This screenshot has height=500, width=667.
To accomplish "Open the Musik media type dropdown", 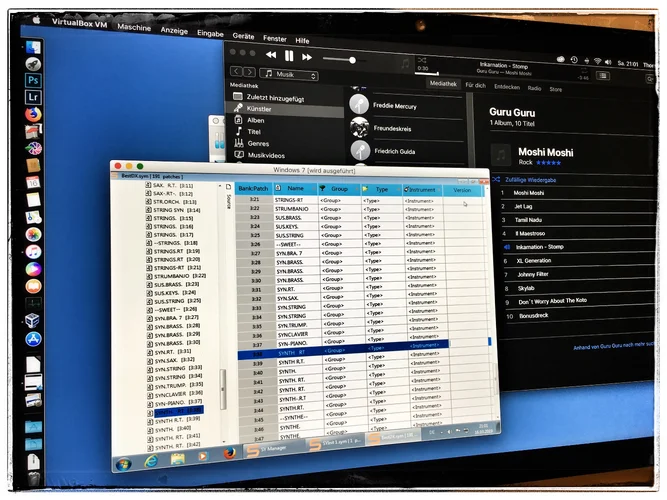I will pyautogui.click(x=289, y=74).
